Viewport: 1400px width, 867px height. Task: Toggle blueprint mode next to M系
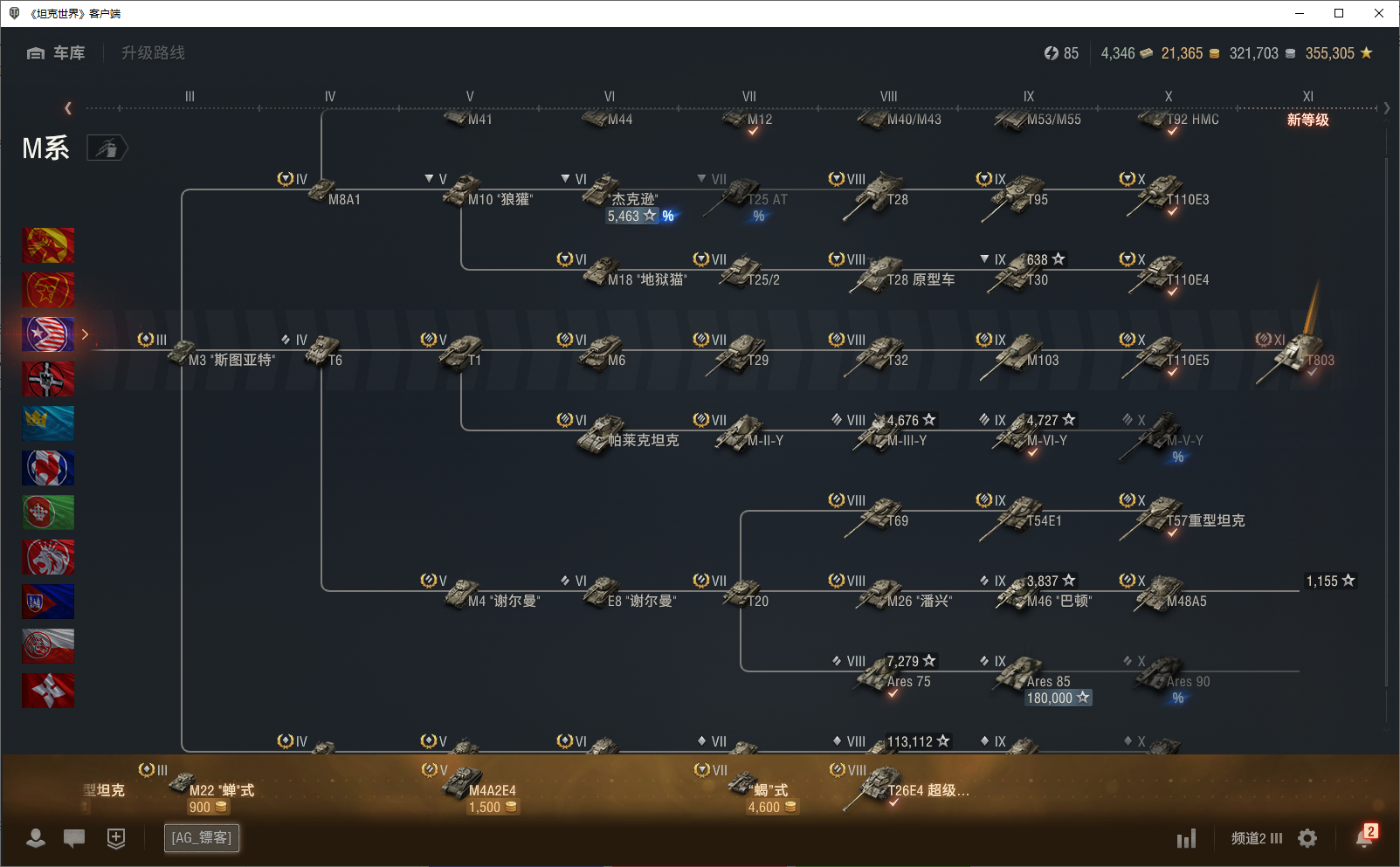(x=107, y=148)
